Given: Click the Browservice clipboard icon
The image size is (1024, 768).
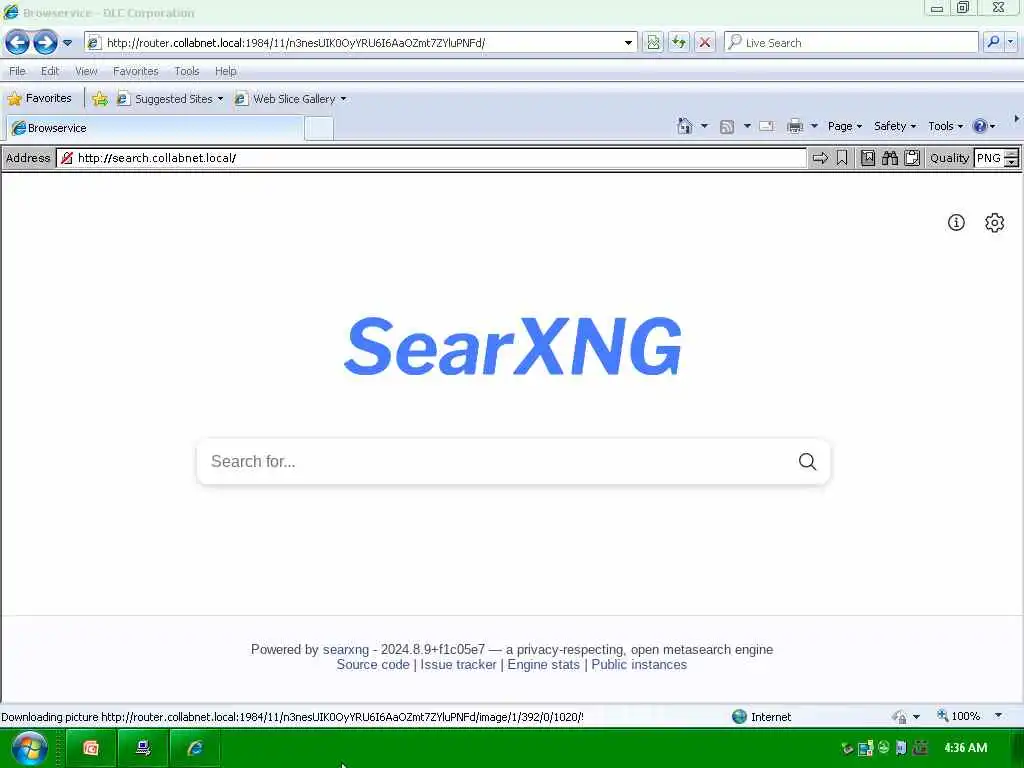Looking at the screenshot, I should pyautogui.click(x=912, y=158).
